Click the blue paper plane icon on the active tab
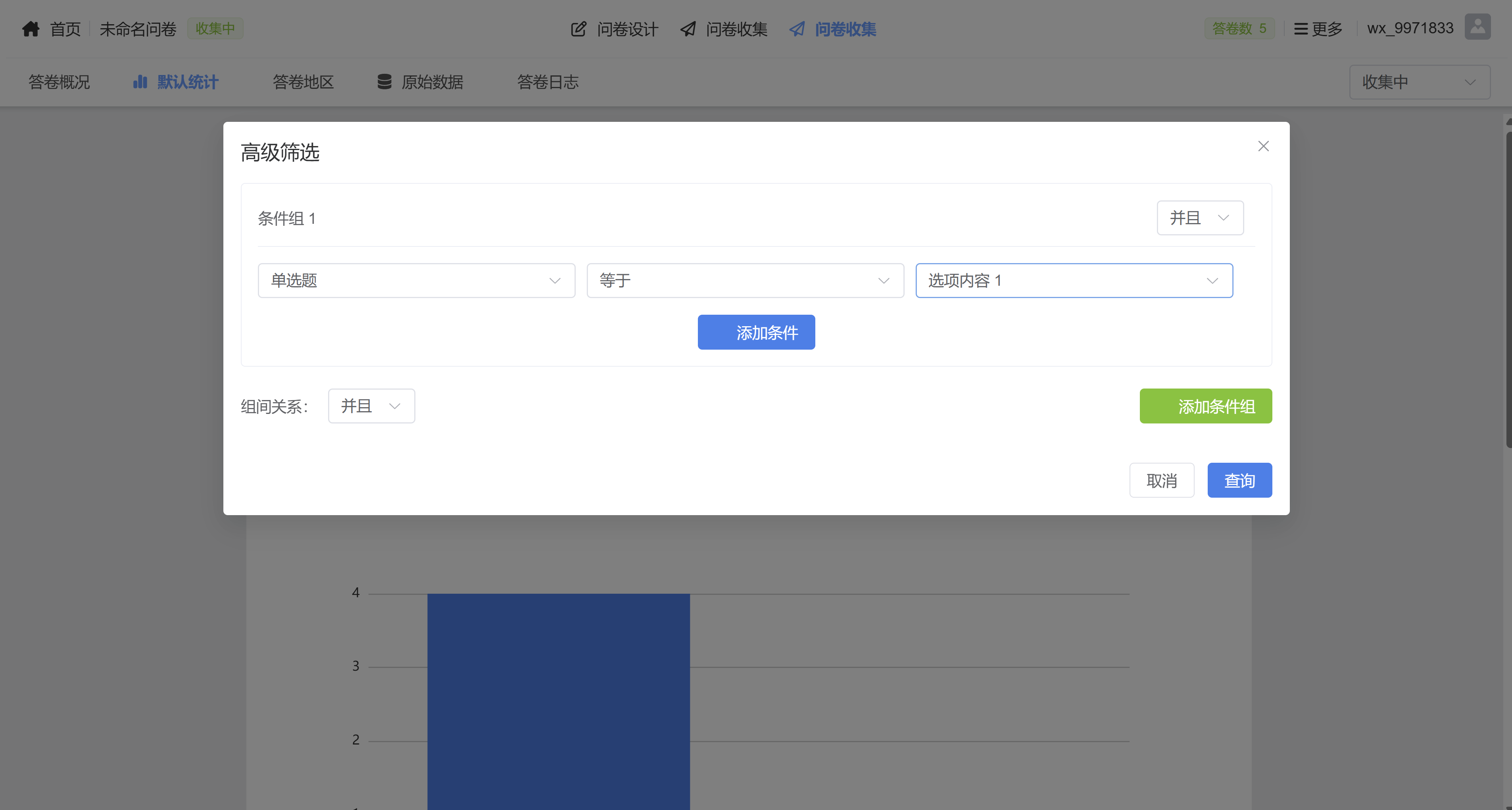The width and height of the screenshot is (1512, 810). click(797, 29)
